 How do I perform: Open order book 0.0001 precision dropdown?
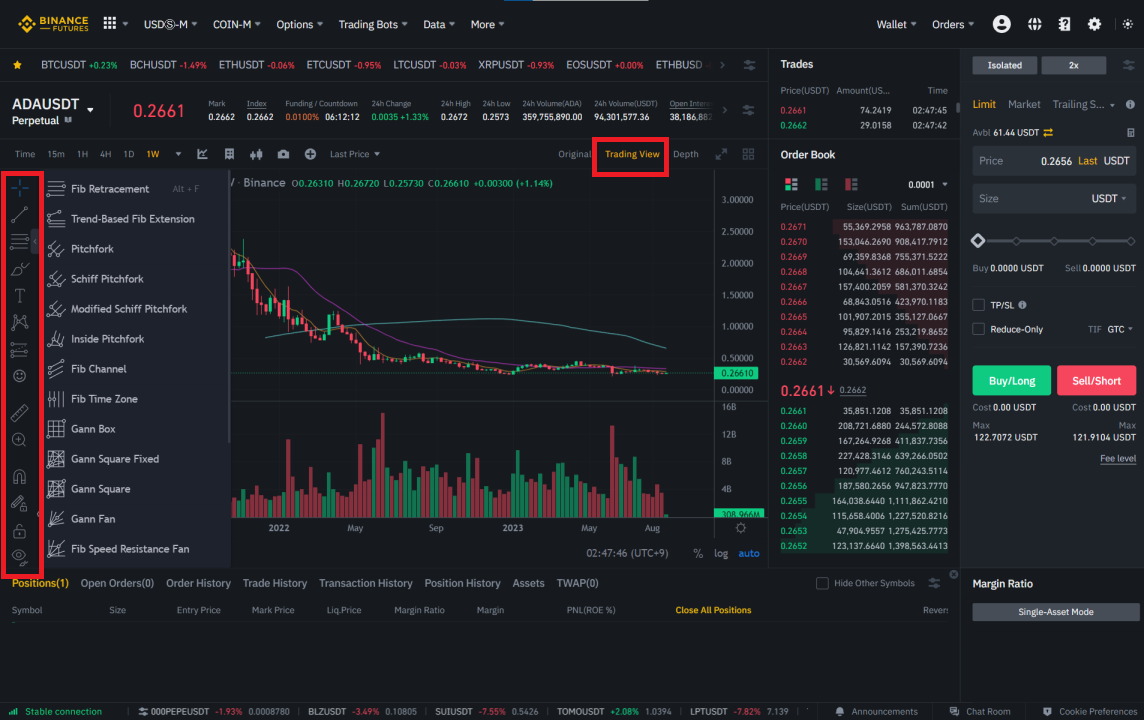pos(927,185)
